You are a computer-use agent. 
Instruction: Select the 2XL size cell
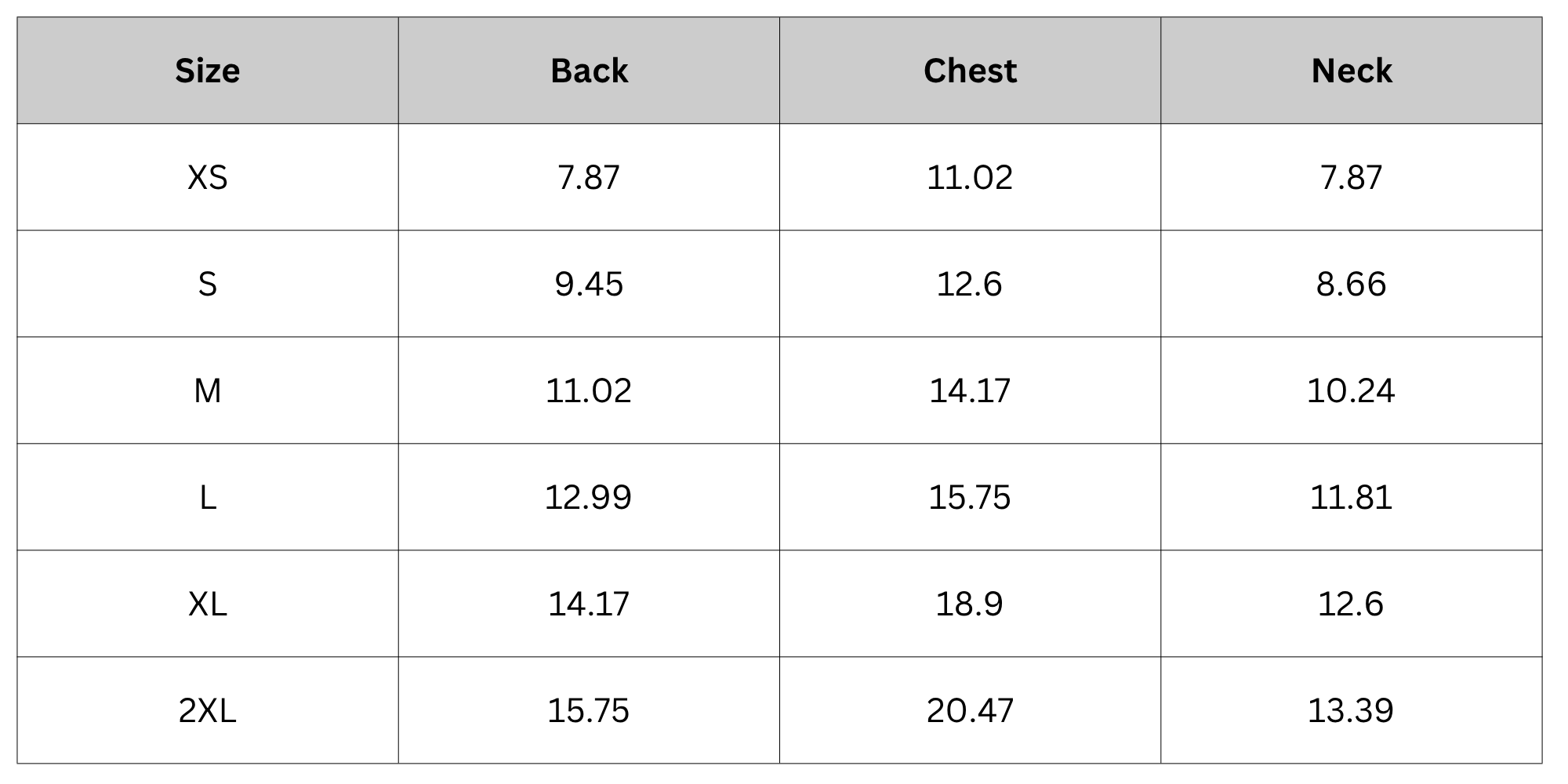pos(208,710)
